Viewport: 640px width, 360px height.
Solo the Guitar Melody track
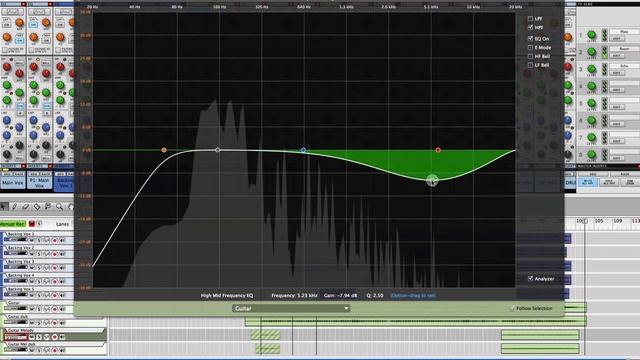click(39, 337)
